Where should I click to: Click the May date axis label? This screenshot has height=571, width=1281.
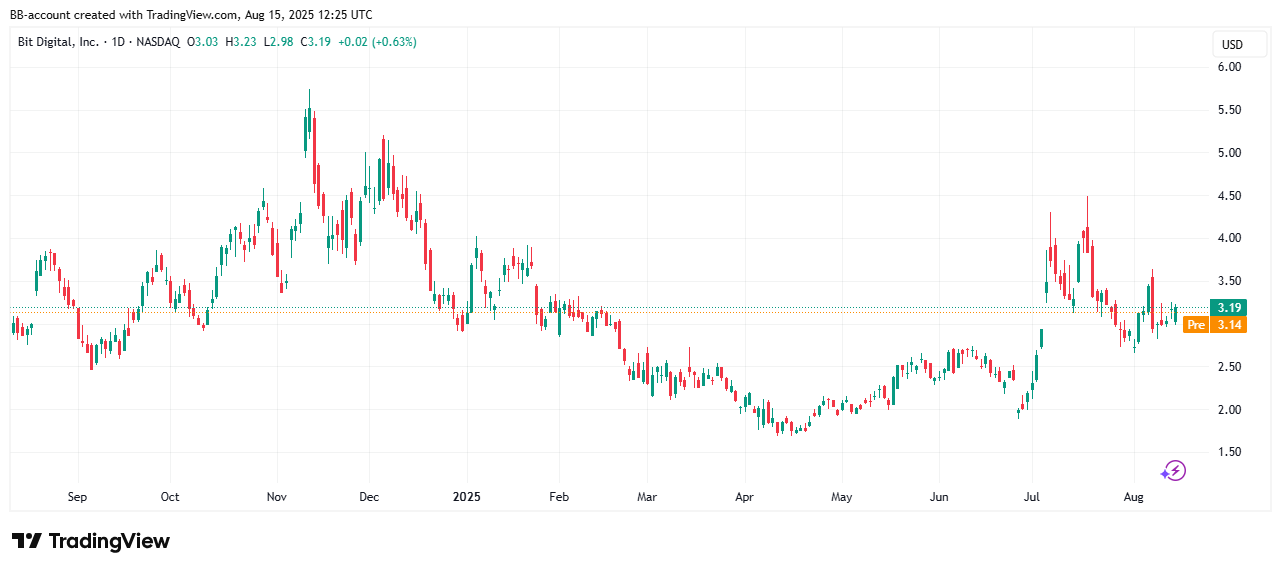[x=841, y=497]
